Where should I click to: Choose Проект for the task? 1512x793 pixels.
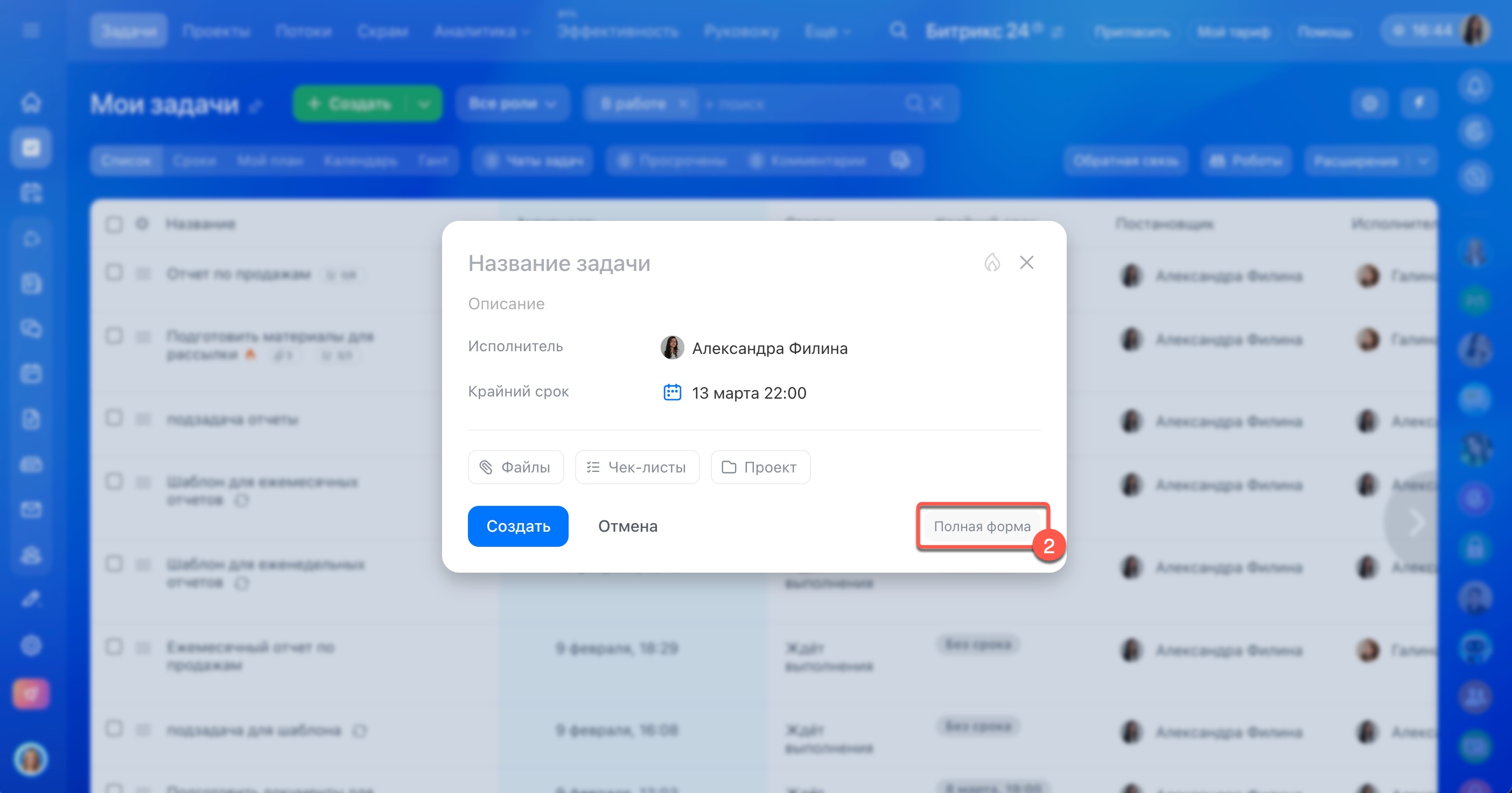click(x=760, y=467)
